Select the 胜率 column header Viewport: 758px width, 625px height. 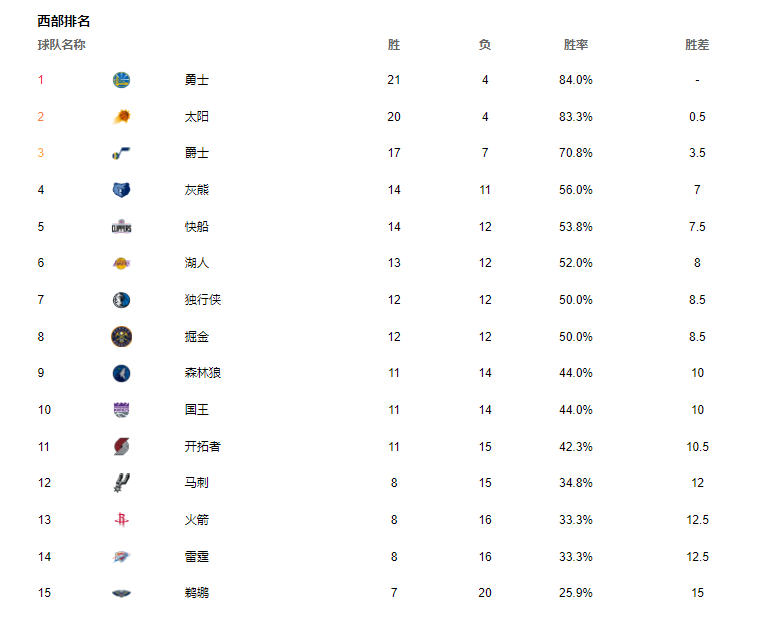576,45
